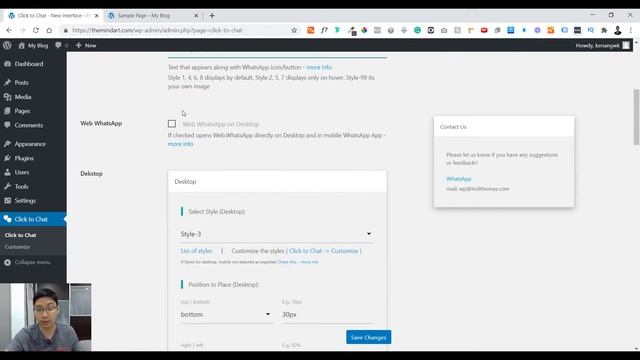
Task: Open Chrome profile avatar icon
Action: pyautogui.click(x=618, y=30)
